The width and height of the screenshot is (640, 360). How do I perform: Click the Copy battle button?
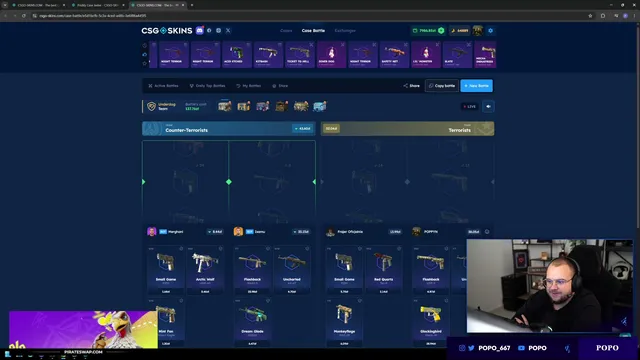point(442,86)
